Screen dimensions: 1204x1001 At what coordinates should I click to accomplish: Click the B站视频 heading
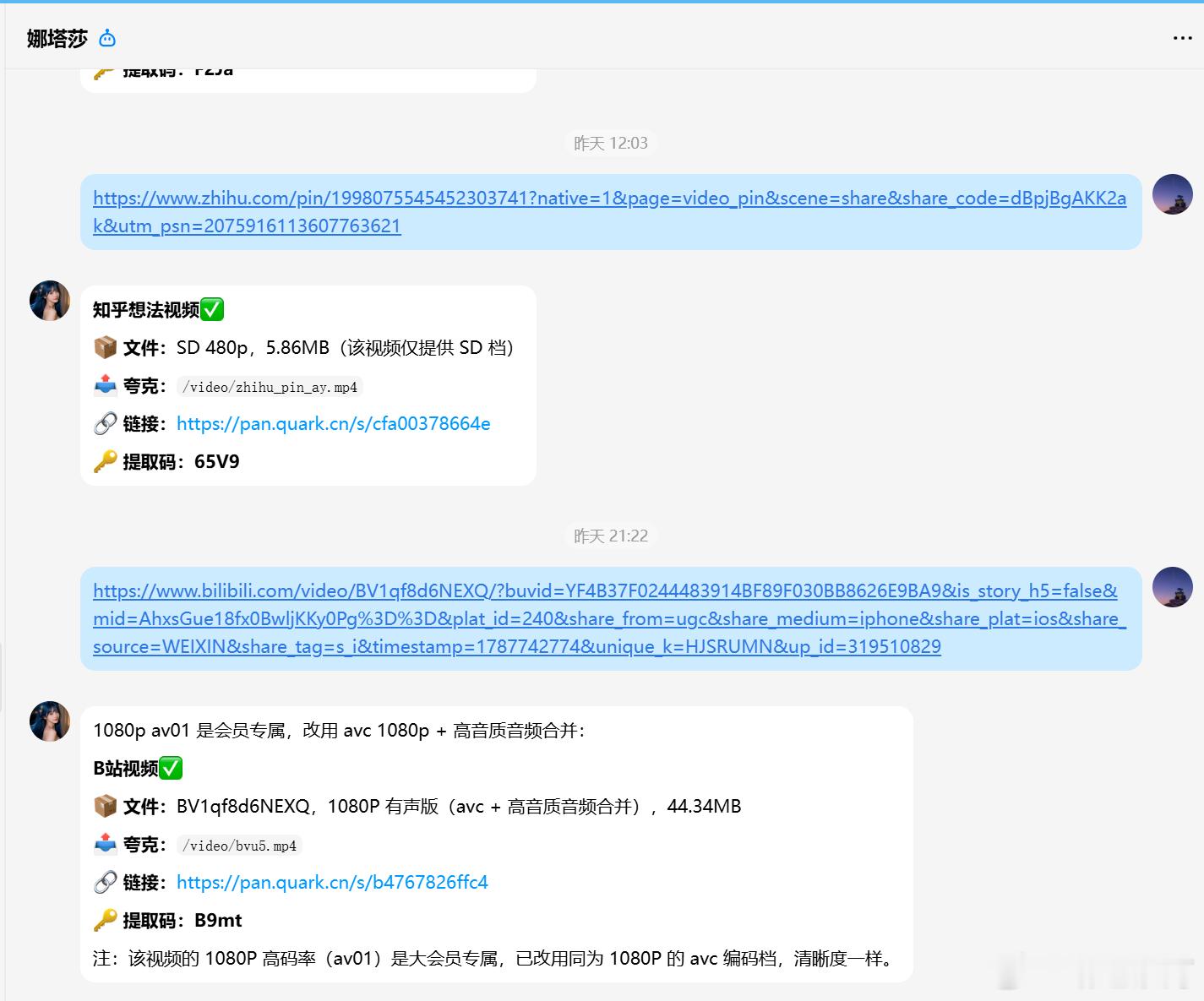(126, 769)
